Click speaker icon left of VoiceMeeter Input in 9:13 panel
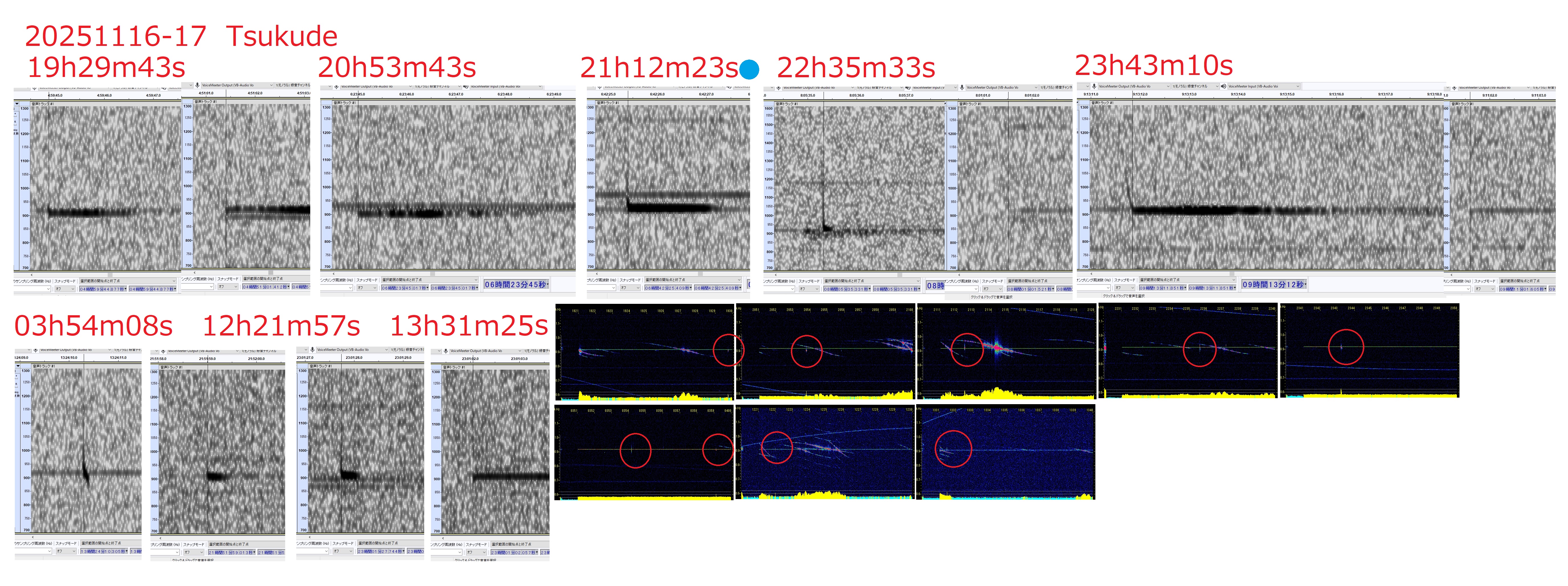This screenshot has width=1568, height=586. pyautogui.click(x=1223, y=86)
